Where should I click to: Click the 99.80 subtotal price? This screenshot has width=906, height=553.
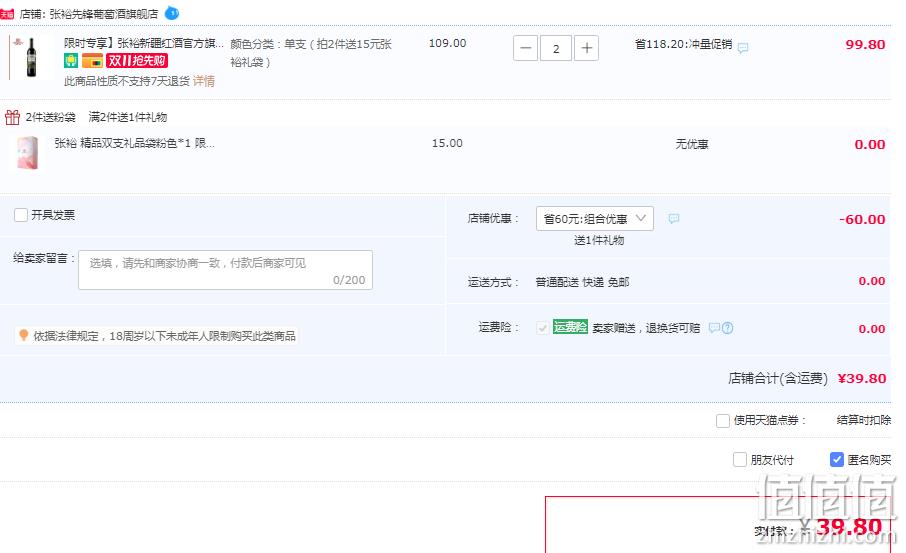[x=865, y=44]
